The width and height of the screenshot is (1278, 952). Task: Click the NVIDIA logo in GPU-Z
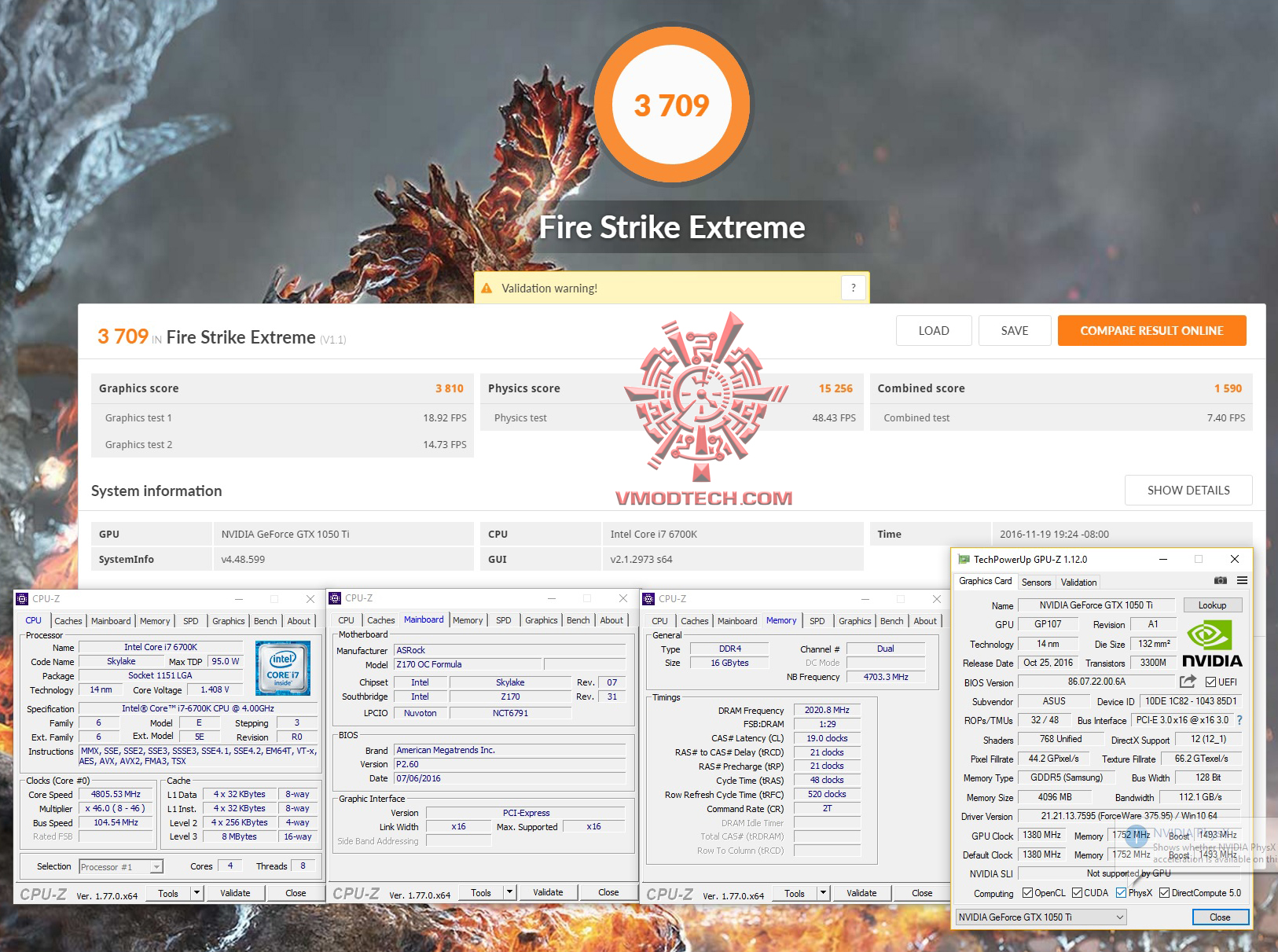tap(1213, 645)
